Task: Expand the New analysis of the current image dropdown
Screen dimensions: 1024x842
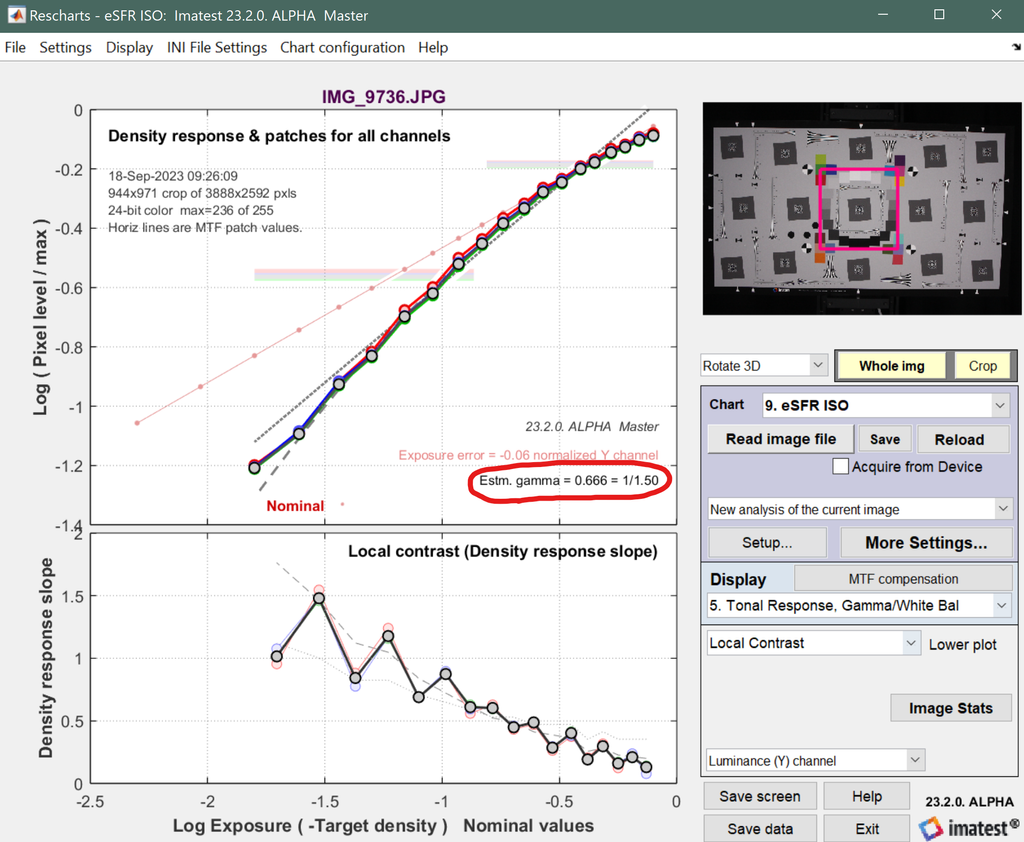Action: coord(859,509)
